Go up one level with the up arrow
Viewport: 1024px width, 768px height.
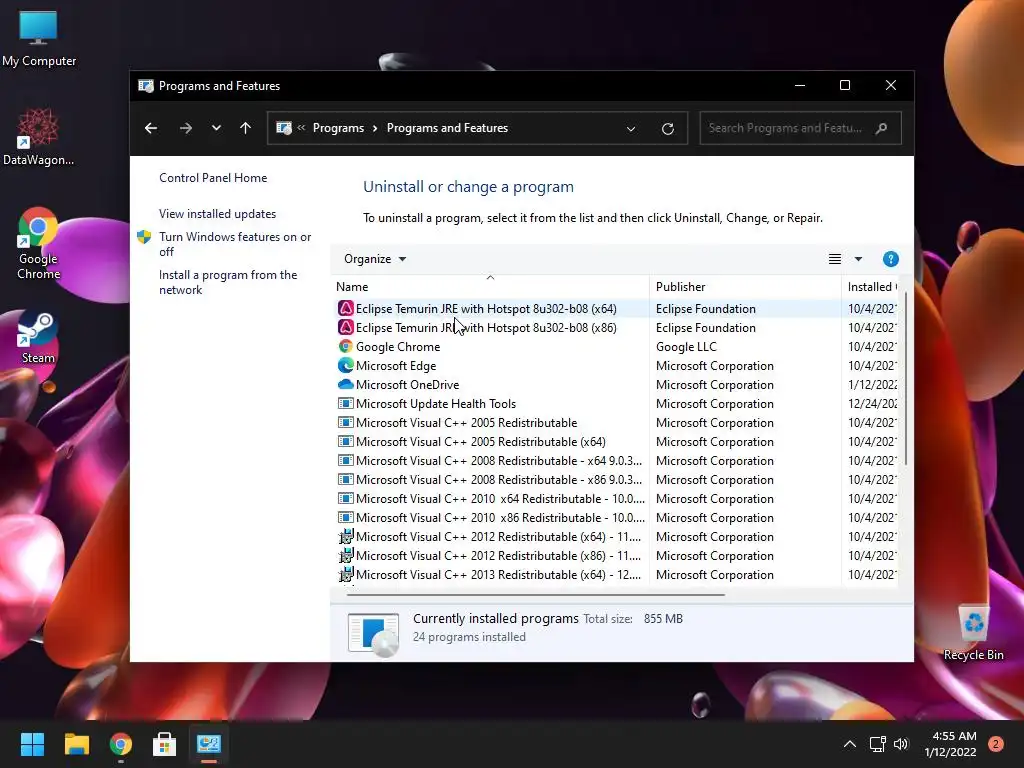click(x=246, y=128)
